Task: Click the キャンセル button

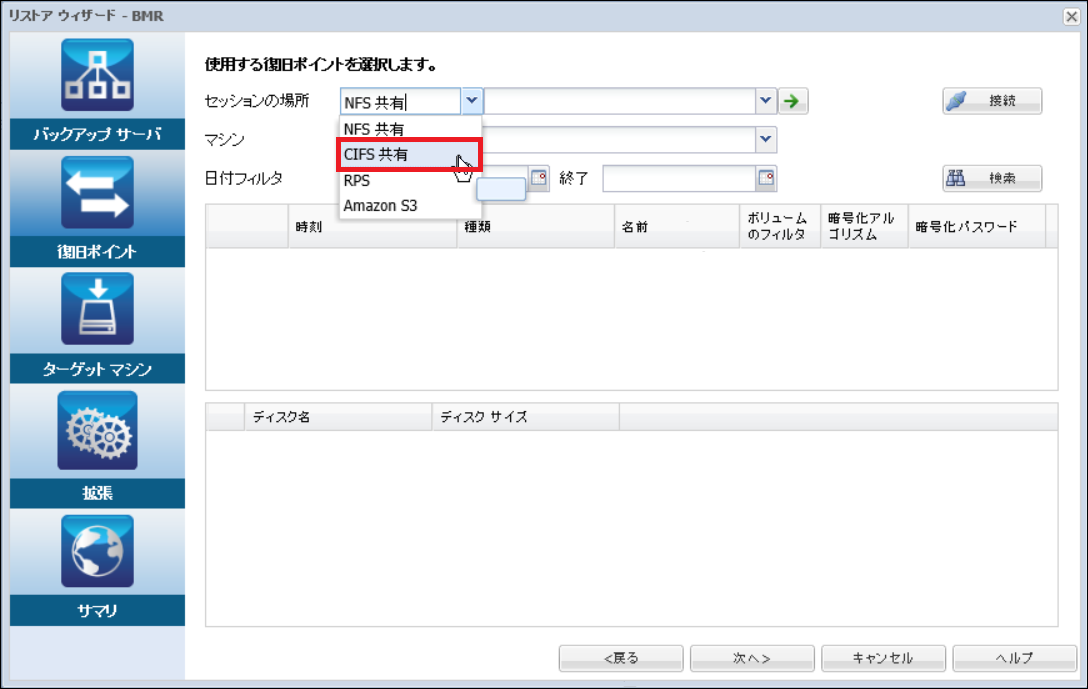Action: coord(883,658)
